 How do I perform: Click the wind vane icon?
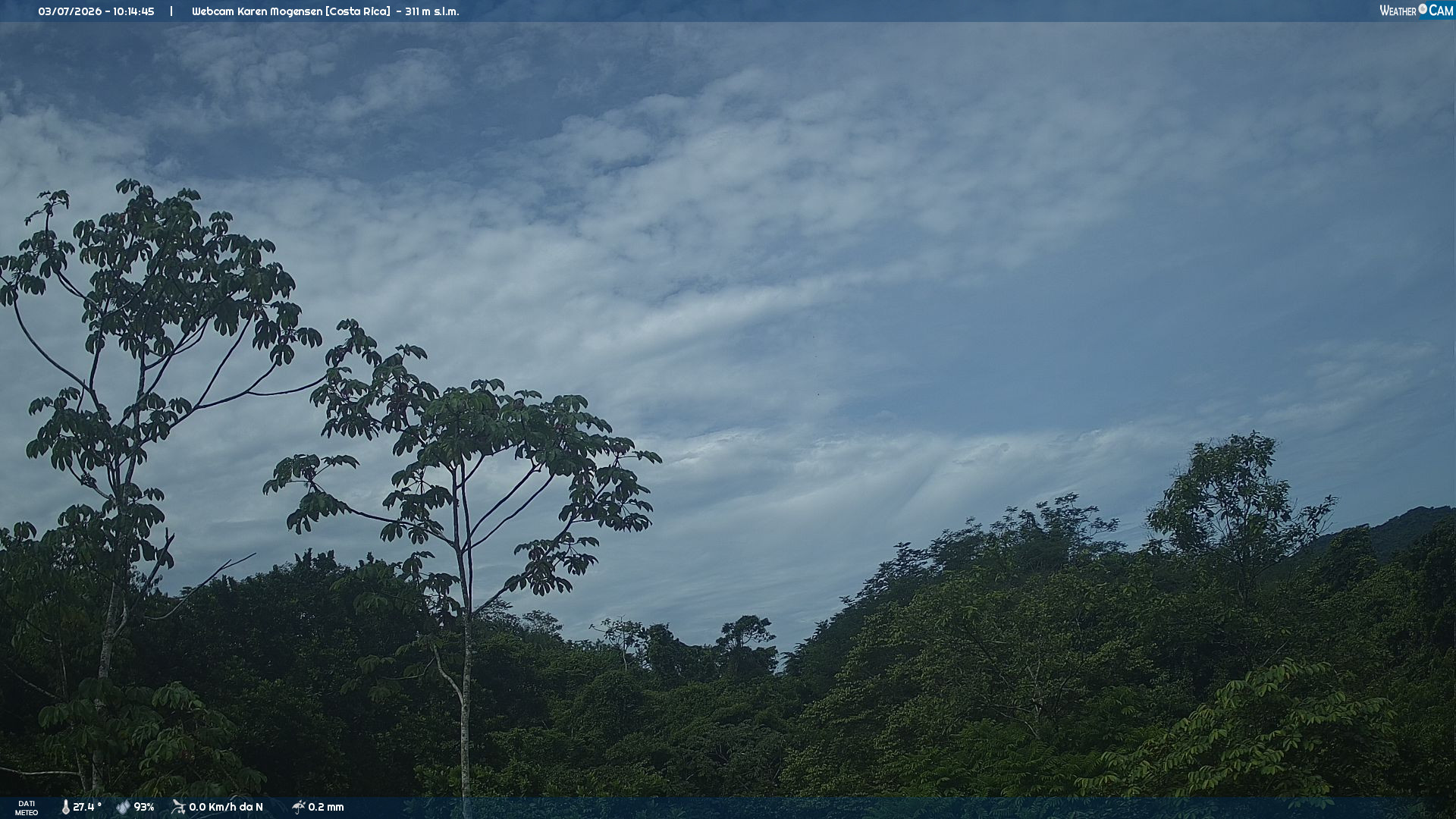pos(178,807)
